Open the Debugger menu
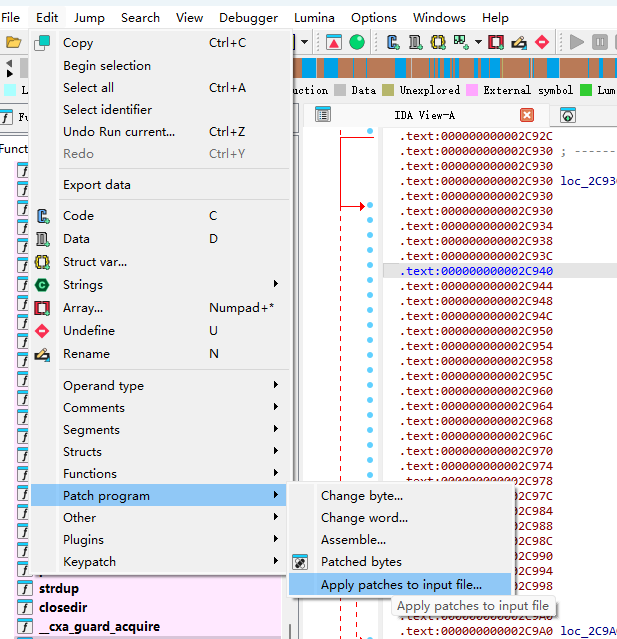The height and width of the screenshot is (639, 617). (249, 18)
